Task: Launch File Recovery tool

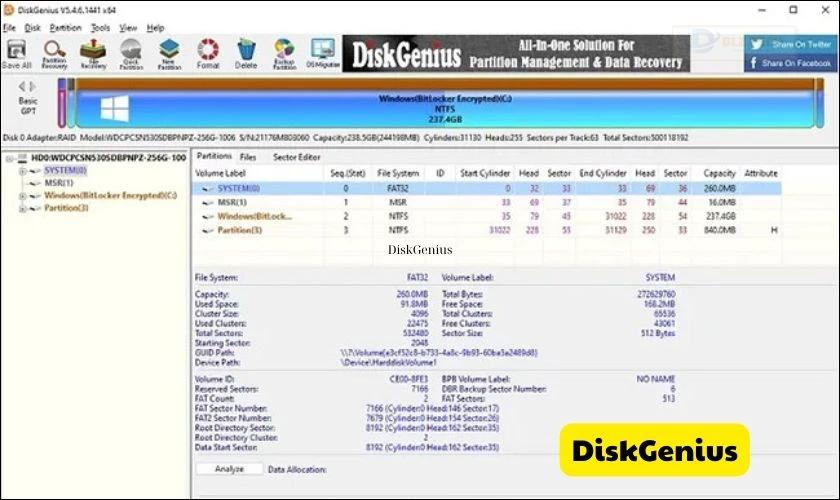Action: [x=93, y=54]
